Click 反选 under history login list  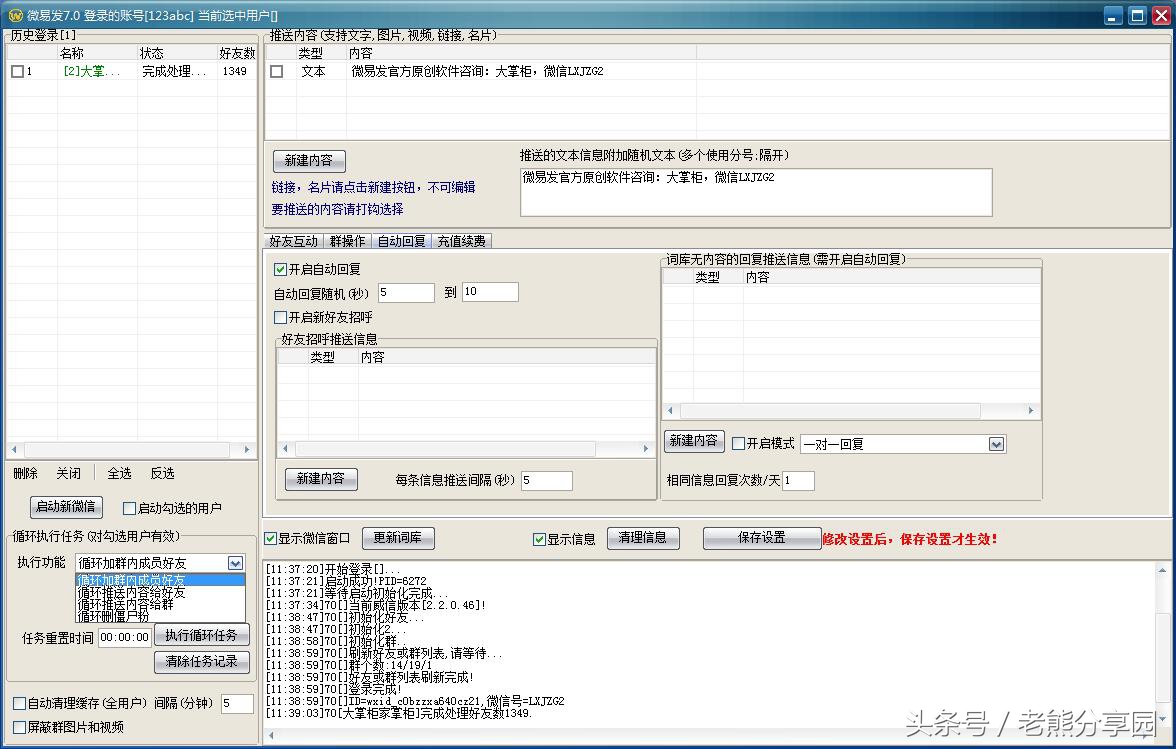click(163, 473)
